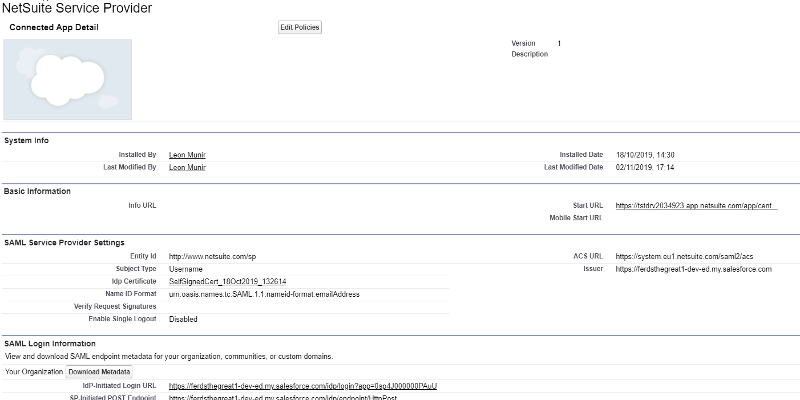Click the Connected App Detail heading
The width and height of the screenshot is (800, 400).
(x=54, y=28)
